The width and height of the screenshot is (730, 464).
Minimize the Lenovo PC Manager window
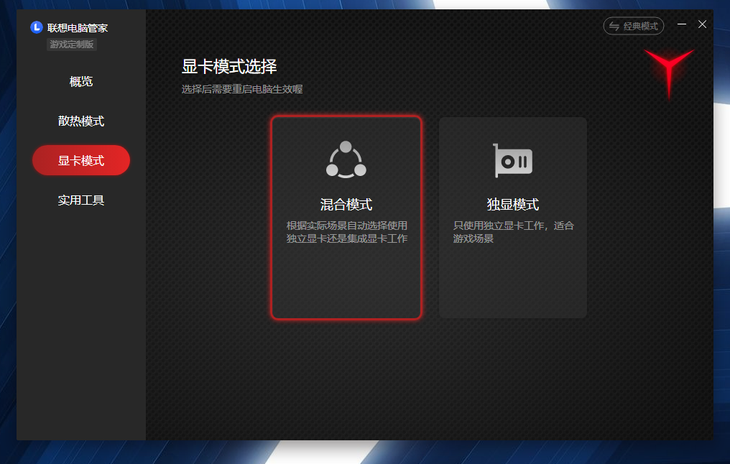click(682, 25)
